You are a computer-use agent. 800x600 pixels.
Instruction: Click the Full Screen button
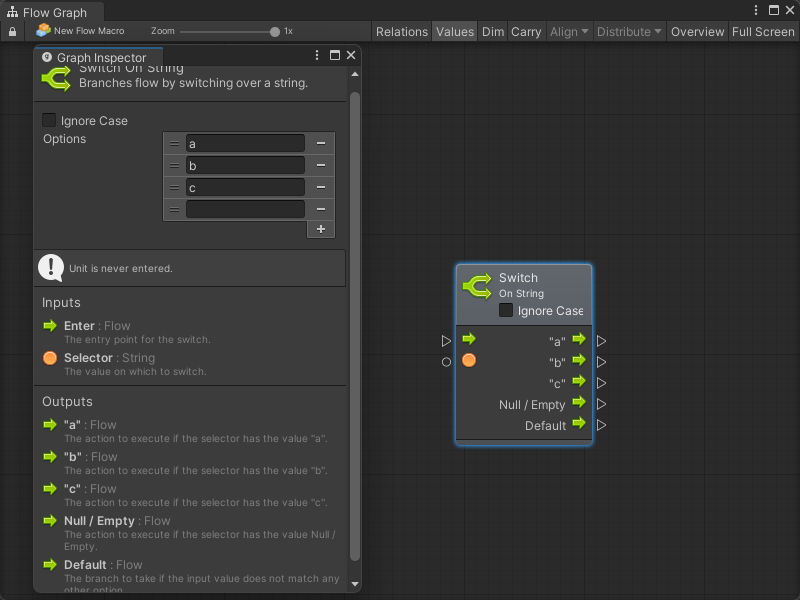pos(763,32)
